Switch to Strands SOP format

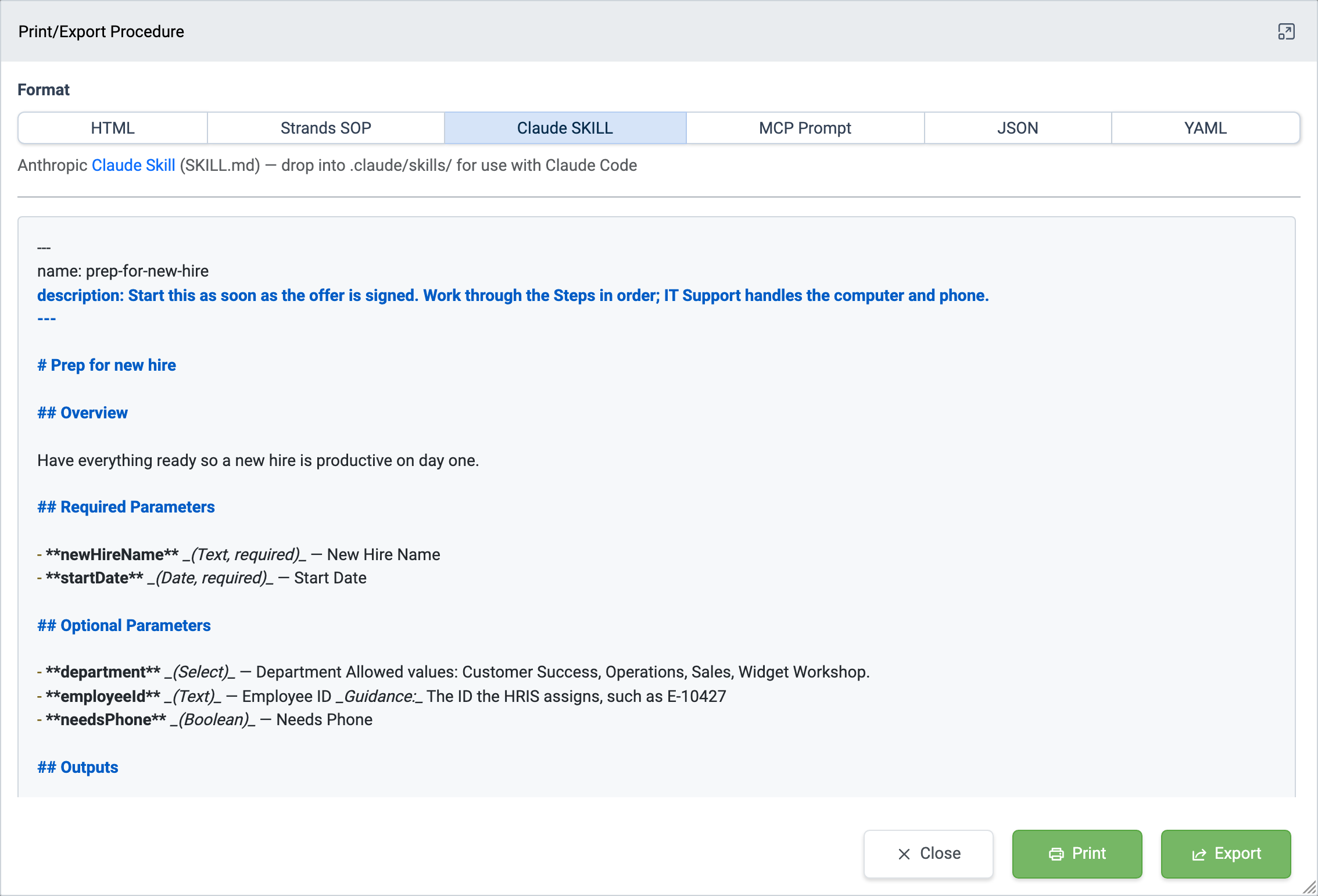pos(326,128)
